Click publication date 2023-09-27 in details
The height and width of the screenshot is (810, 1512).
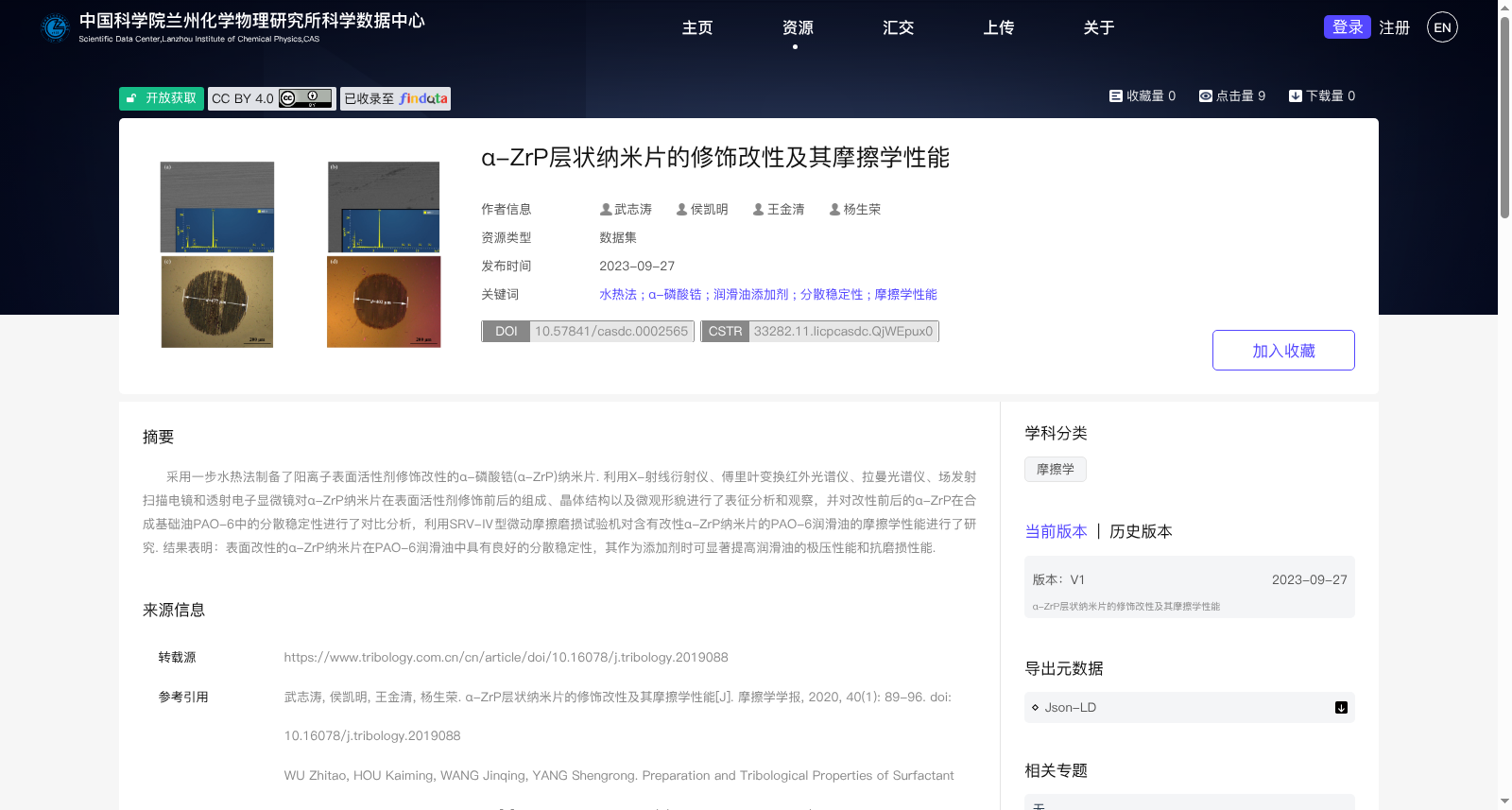[x=637, y=267]
